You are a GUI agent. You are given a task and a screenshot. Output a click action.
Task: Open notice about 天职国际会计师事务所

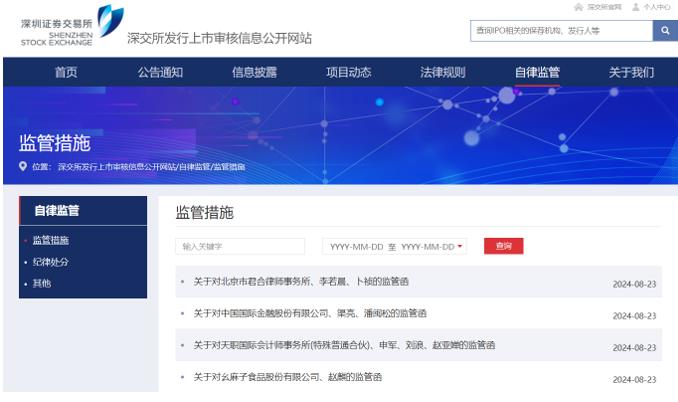344,345
